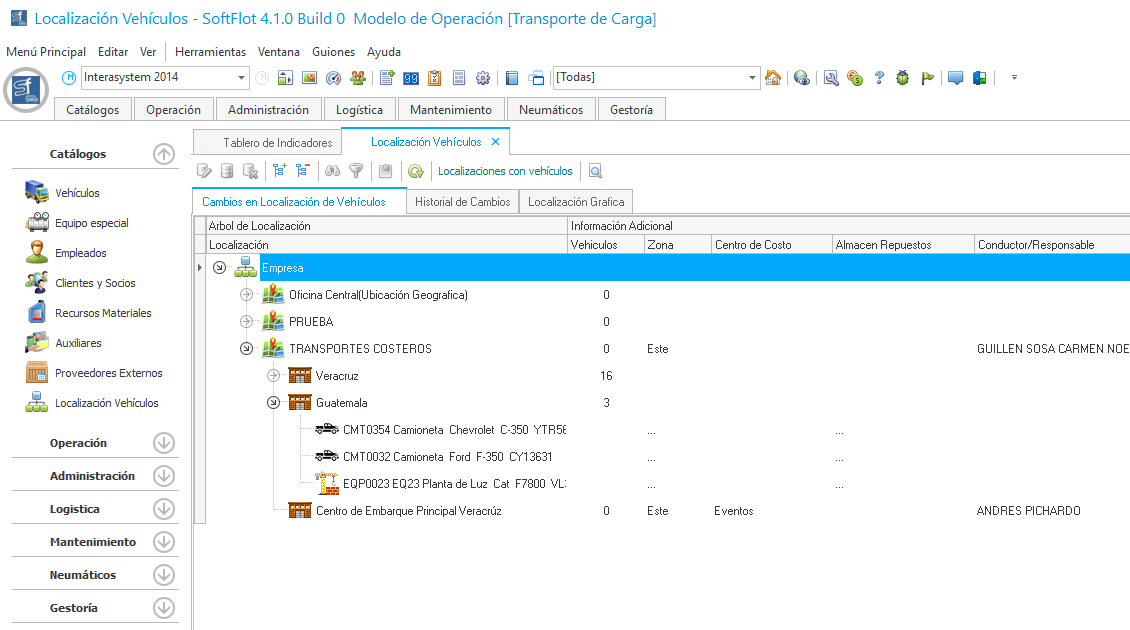Click the green refresh icon

[x=415, y=171]
